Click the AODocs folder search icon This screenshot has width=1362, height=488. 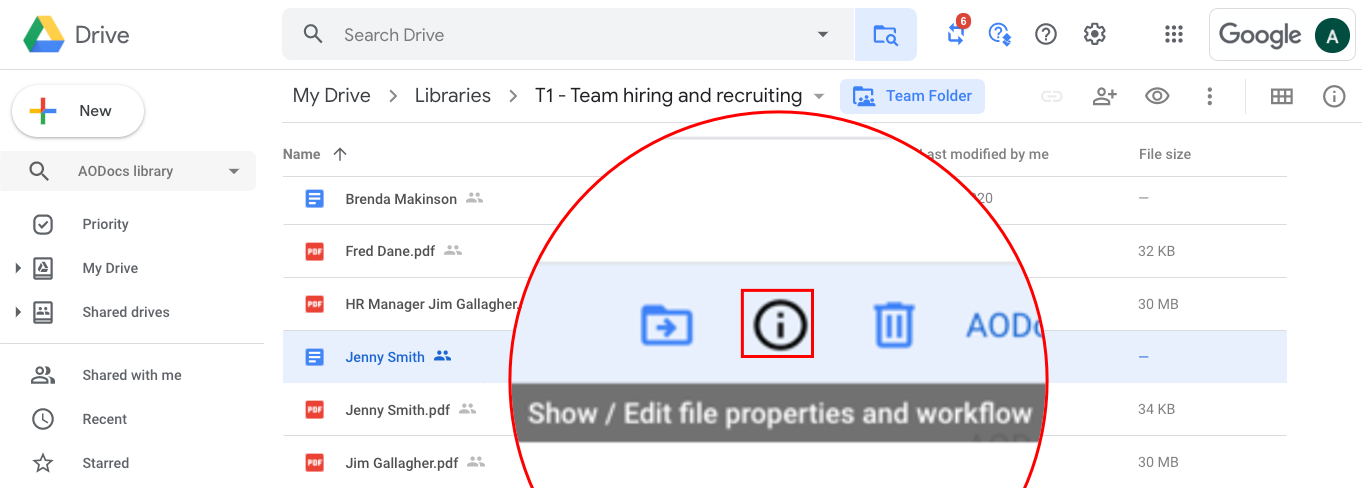(x=885, y=35)
